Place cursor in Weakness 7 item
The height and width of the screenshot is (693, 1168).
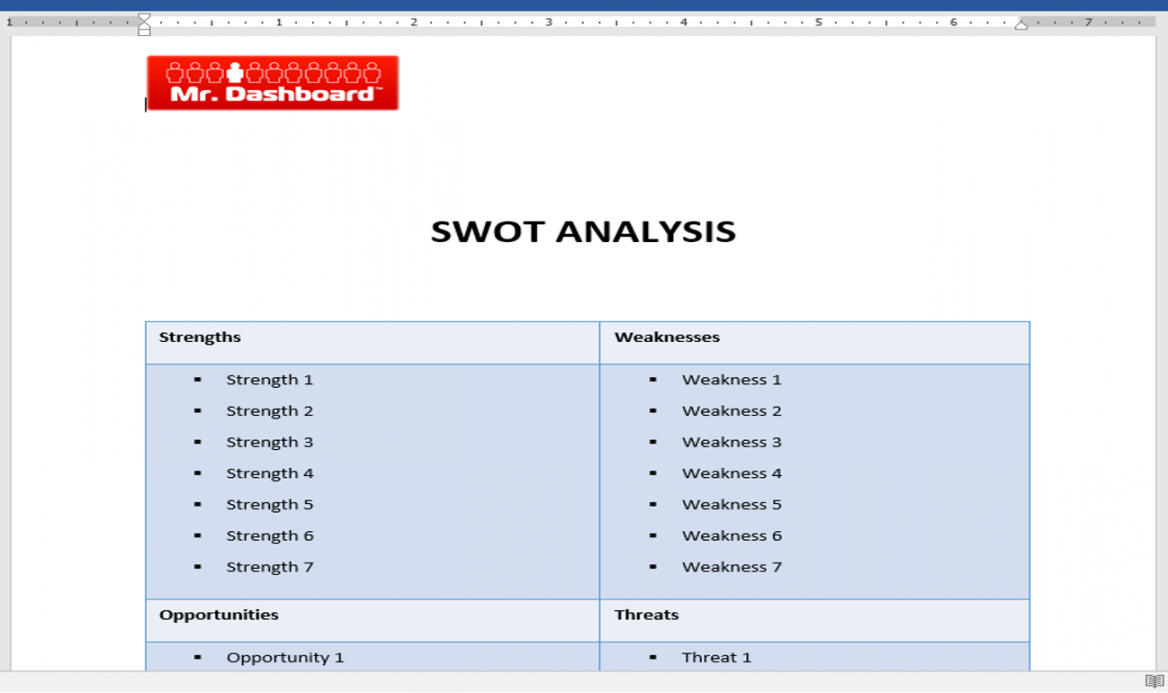[x=731, y=567]
